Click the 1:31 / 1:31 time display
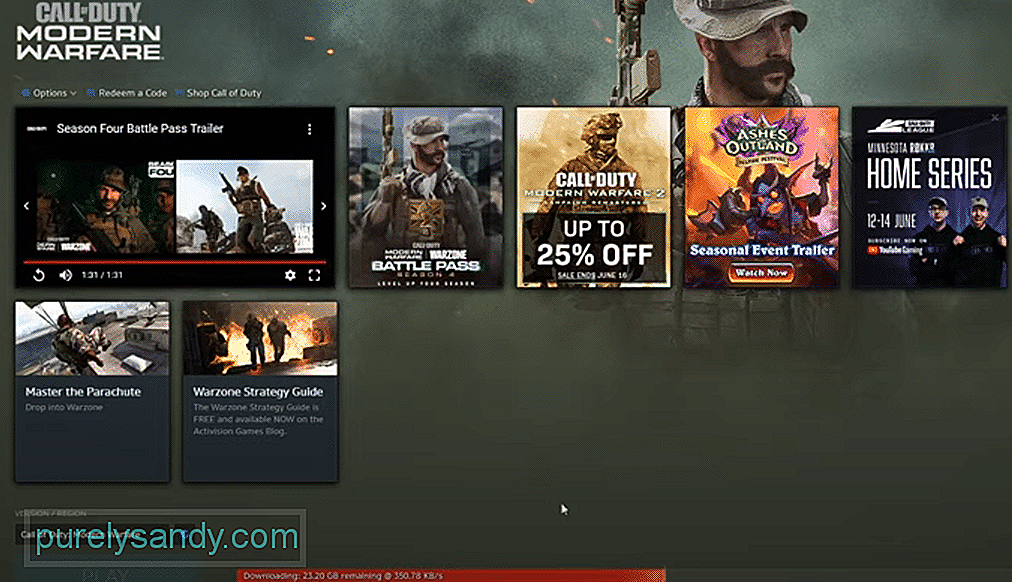This screenshot has width=1012, height=582. (x=102, y=275)
